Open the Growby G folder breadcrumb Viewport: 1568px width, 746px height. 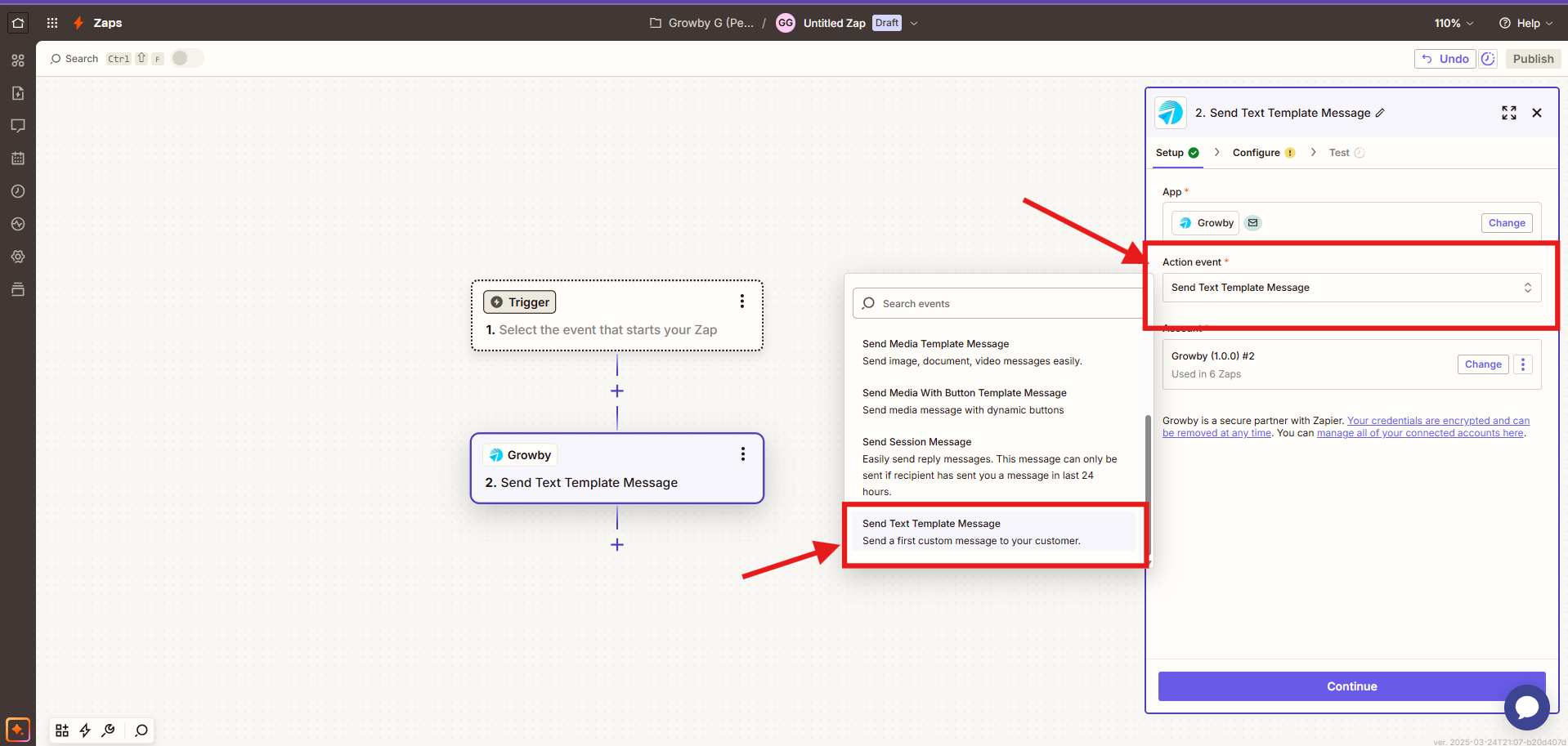click(x=701, y=23)
